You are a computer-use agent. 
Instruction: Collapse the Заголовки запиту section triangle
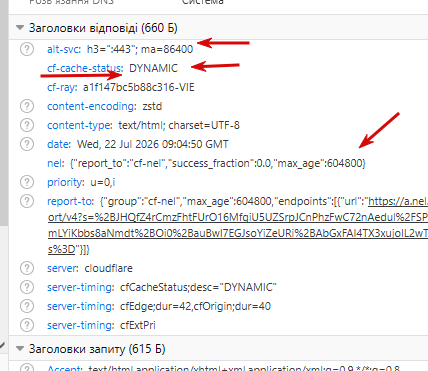tap(20, 349)
